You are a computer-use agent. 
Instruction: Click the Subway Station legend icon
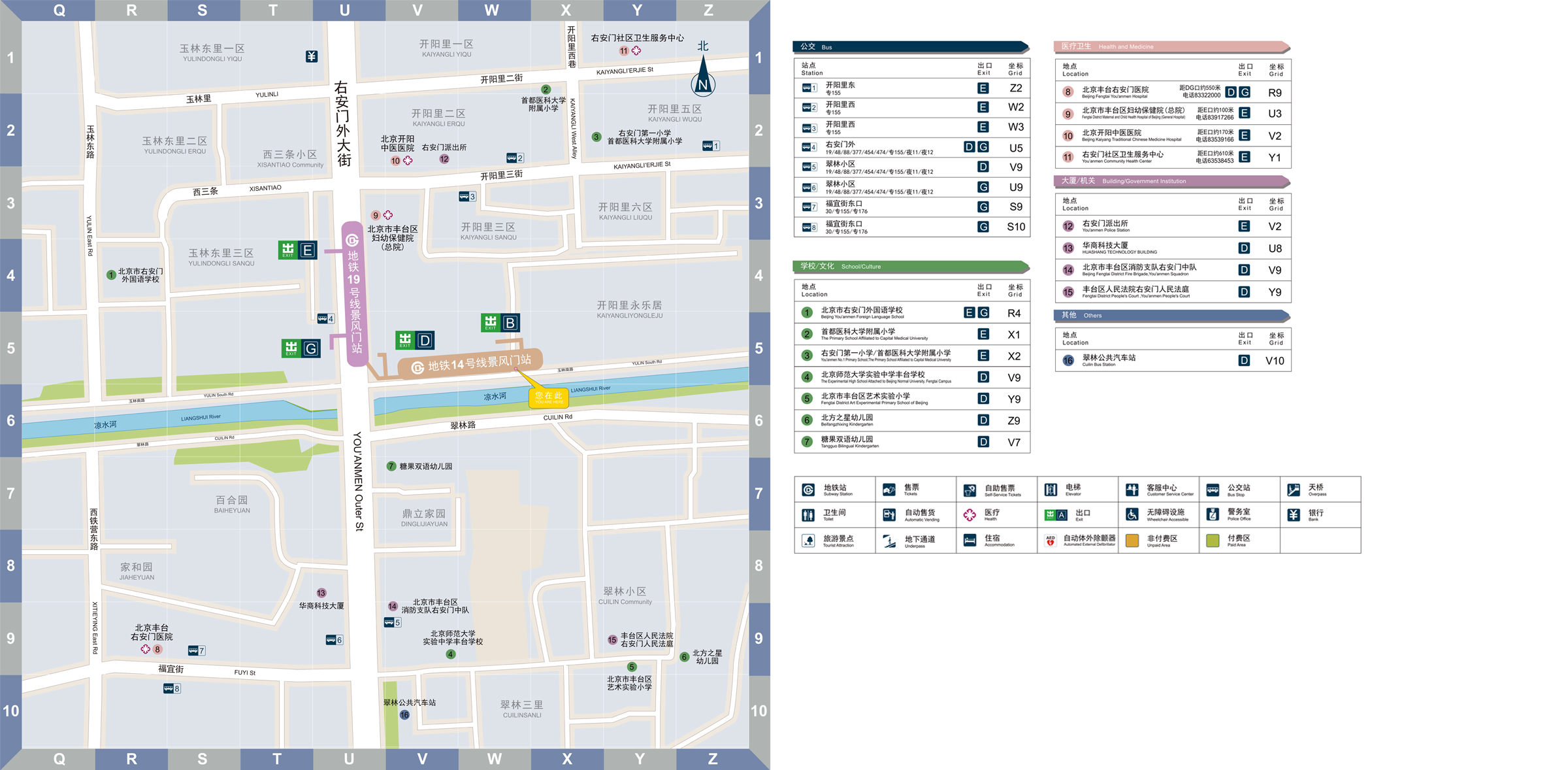tap(808, 490)
